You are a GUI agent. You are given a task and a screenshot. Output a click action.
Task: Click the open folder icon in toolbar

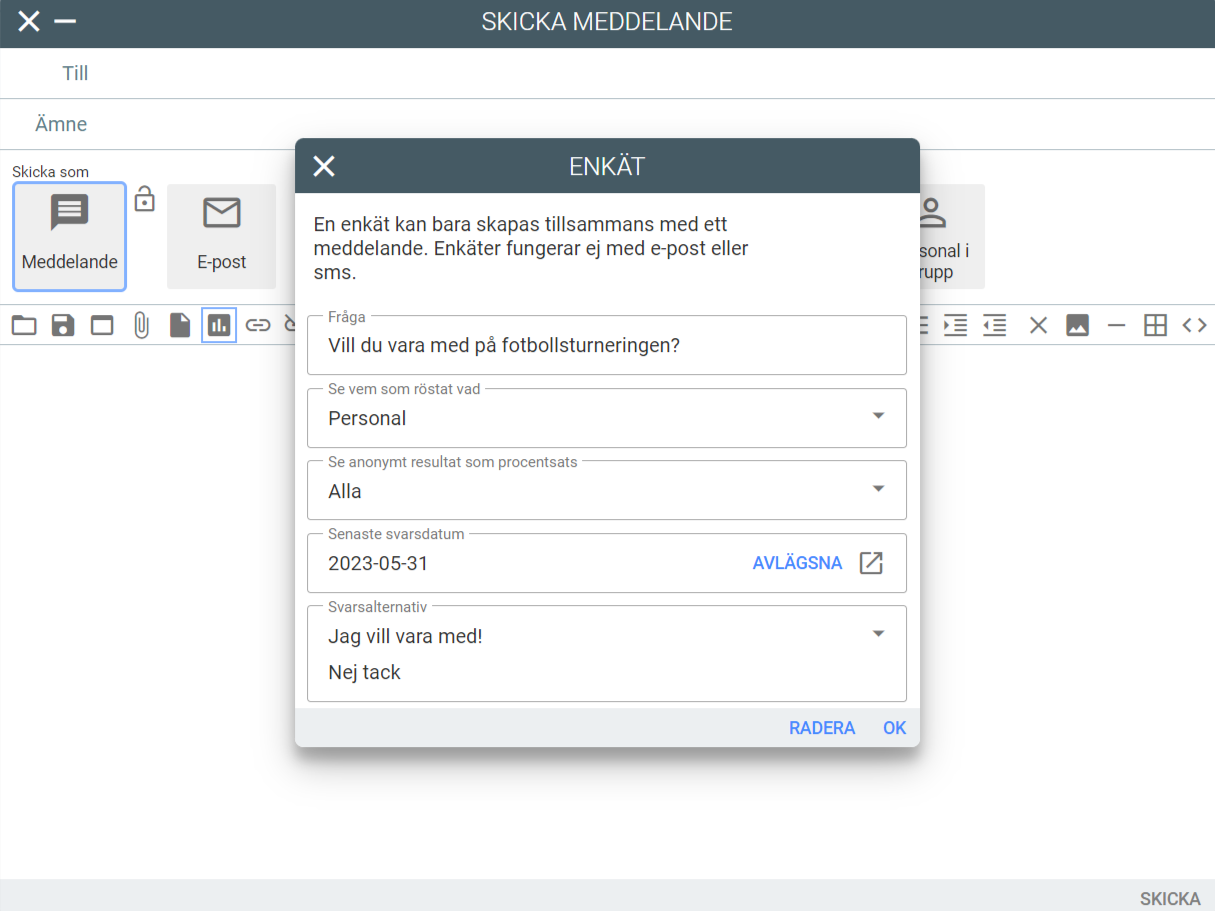click(24, 325)
